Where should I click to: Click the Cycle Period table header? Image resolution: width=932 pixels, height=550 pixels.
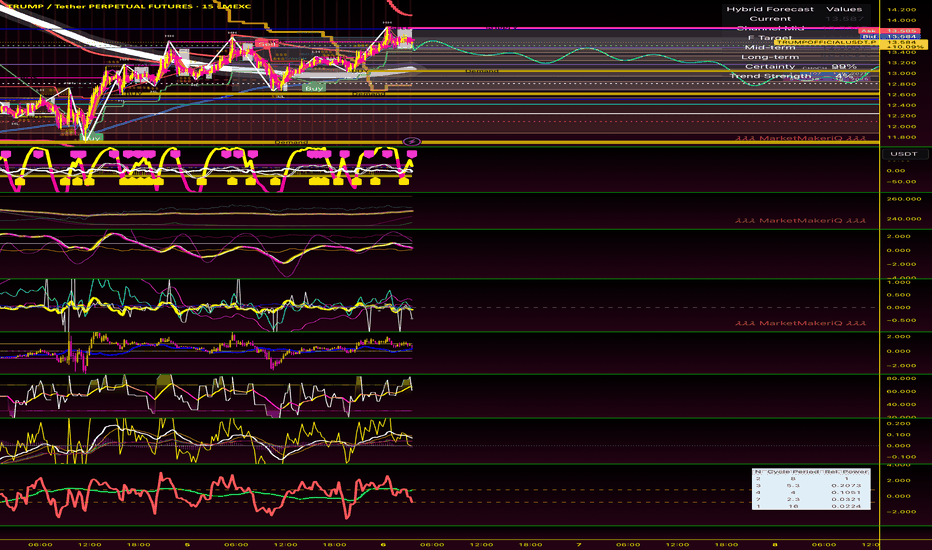click(x=793, y=472)
